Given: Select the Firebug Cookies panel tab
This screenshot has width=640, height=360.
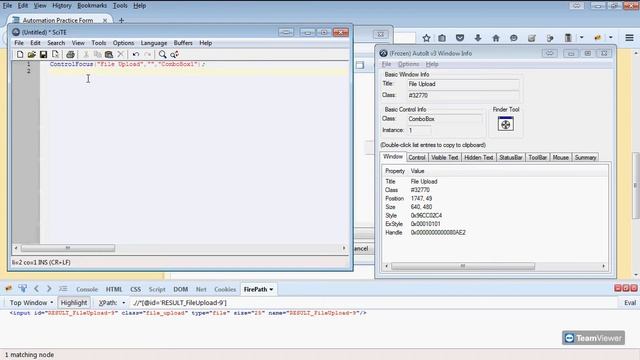Looking at the screenshot, I should [x=225, y=289].
